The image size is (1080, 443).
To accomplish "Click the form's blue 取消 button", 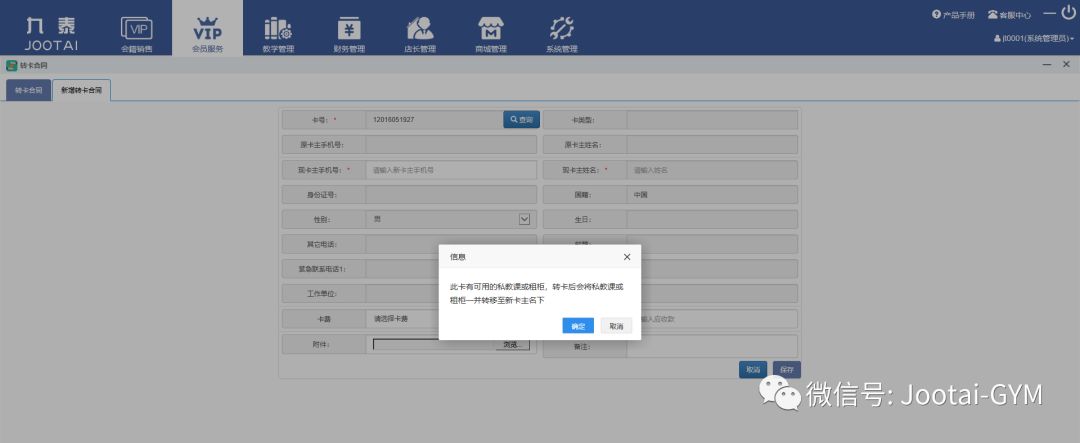I will click(x=753, y=370).
